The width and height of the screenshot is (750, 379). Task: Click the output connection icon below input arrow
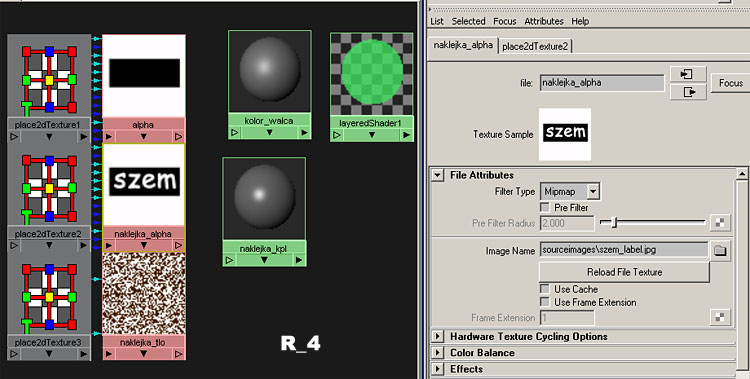point(688,91)
